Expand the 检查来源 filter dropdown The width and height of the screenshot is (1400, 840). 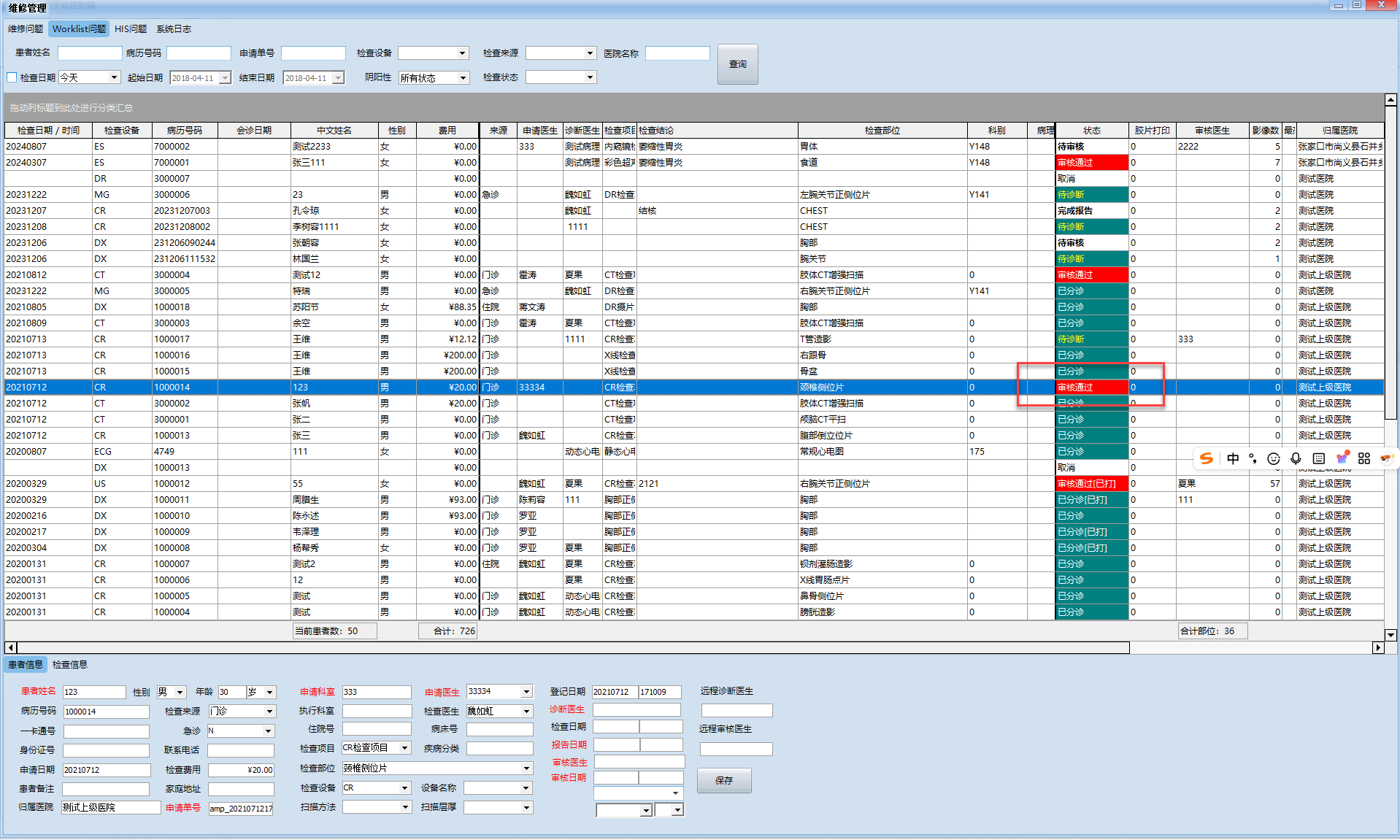point(590,53)
